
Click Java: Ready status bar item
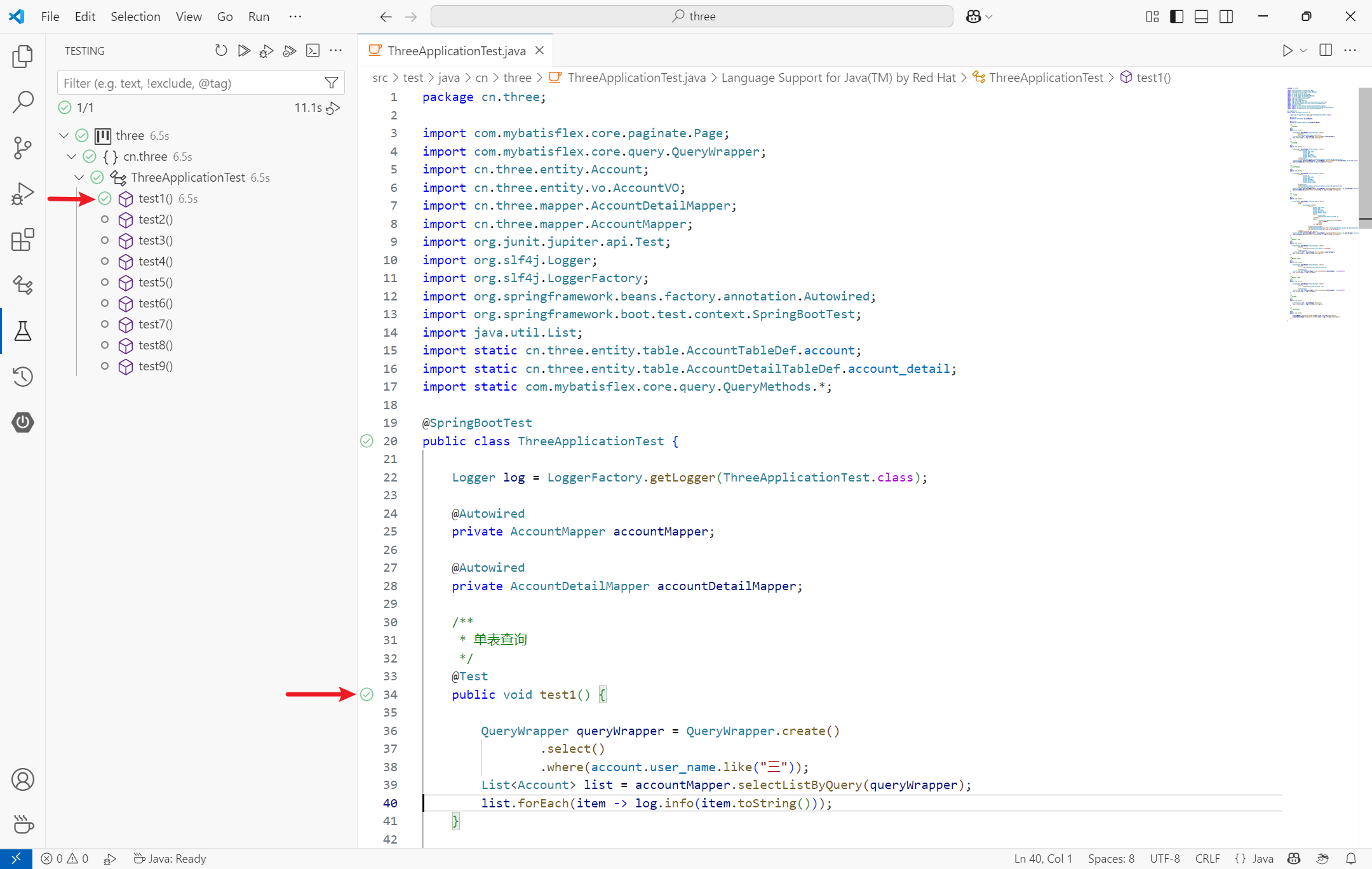170,858
